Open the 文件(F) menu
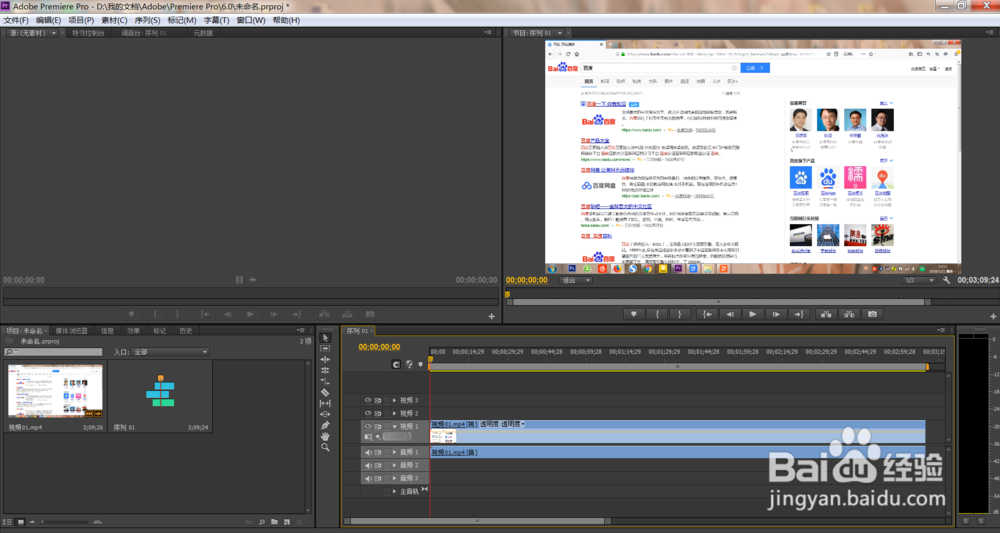The image size is (1000, 533). [16, 20]
